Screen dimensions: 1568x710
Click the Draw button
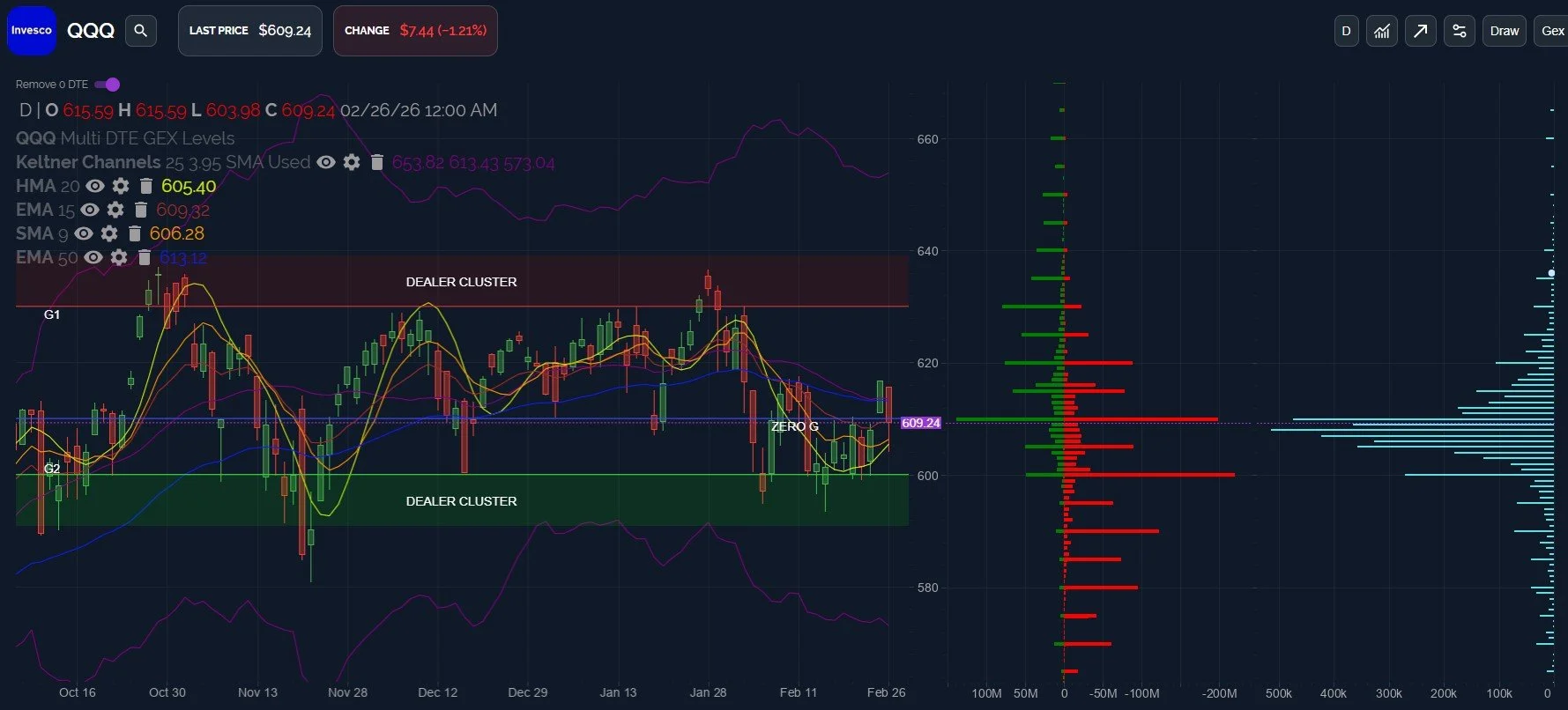(x=1504, y=31)
